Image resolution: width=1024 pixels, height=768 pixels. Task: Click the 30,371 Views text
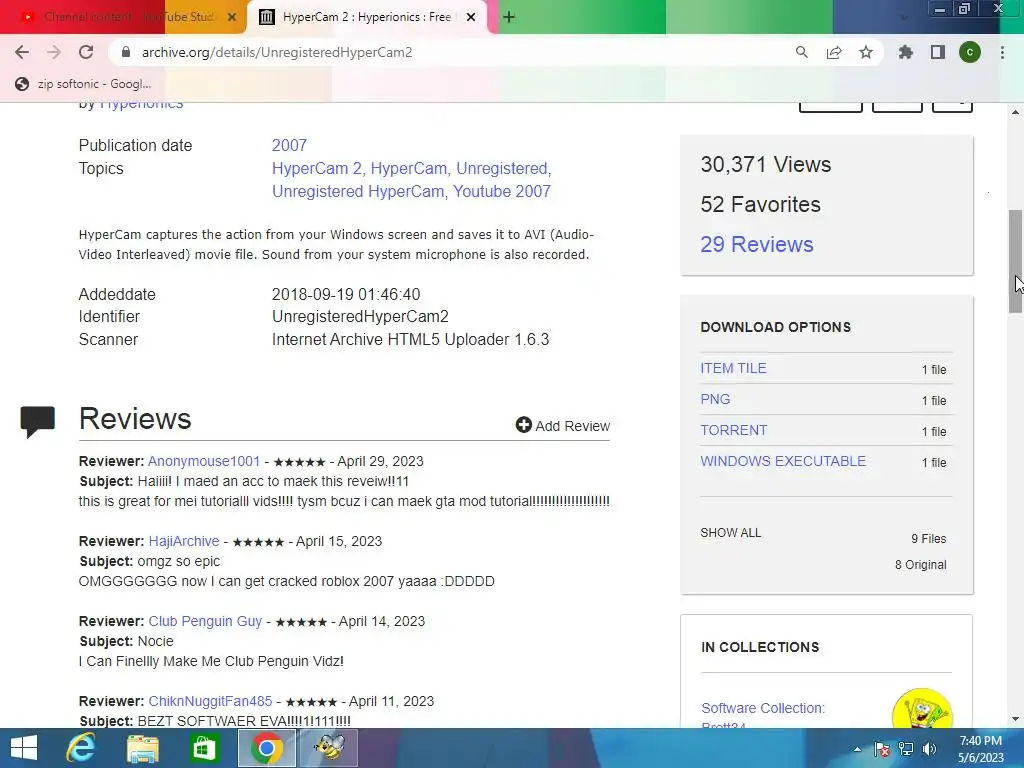[x=765, y=165]
